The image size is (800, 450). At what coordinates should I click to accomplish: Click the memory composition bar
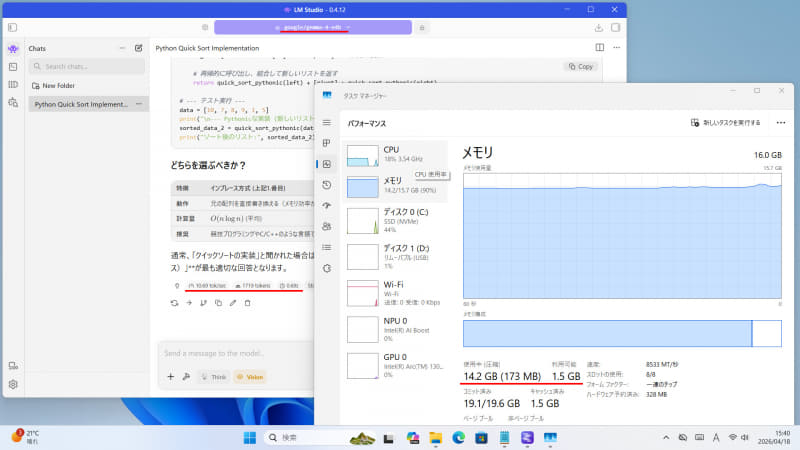pos(622,334)
